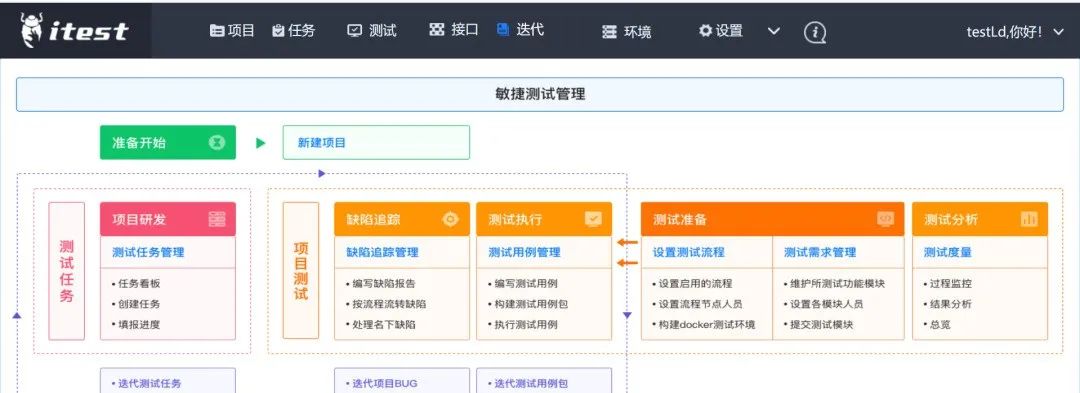
Task: Open 迭代项目BUG box
Action: 402,381
